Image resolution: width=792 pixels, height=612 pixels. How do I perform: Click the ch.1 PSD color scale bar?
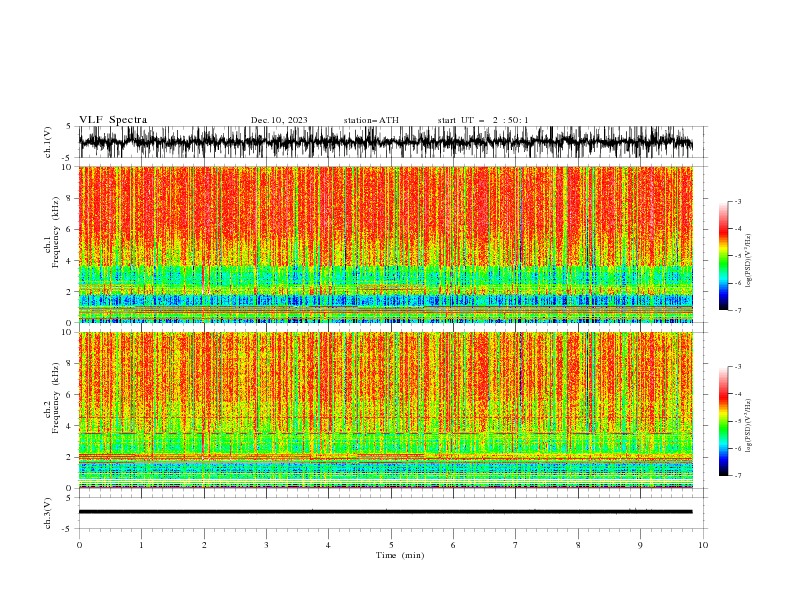tap(723, 256)
